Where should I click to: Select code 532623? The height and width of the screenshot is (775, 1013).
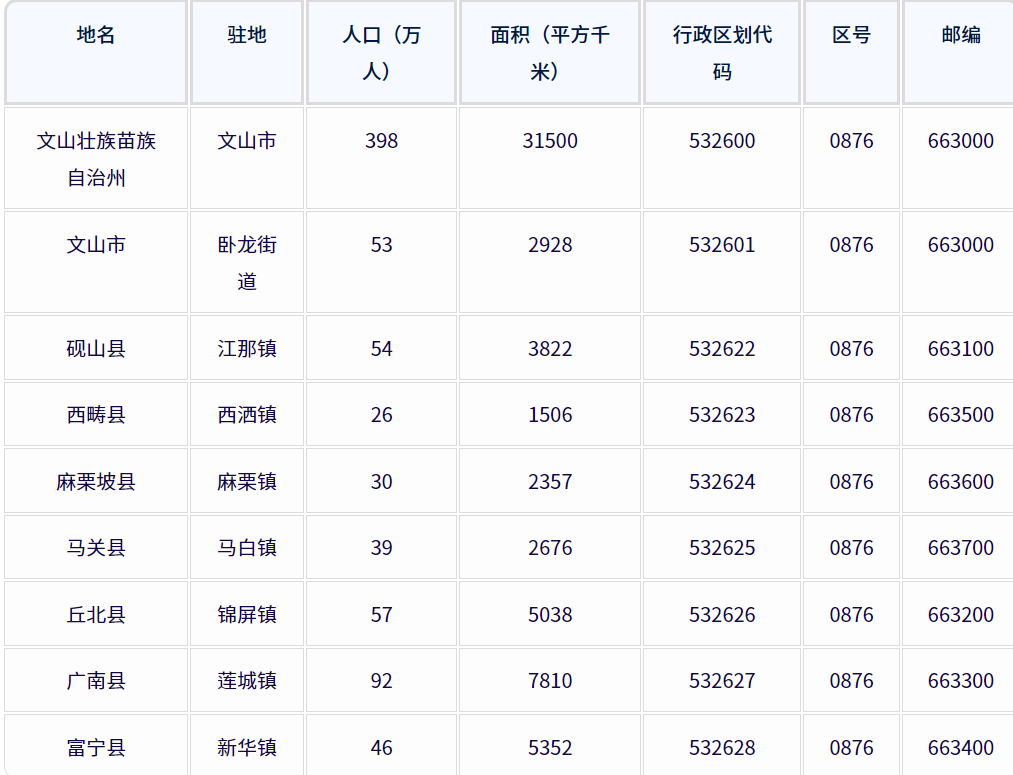point(722,415)
